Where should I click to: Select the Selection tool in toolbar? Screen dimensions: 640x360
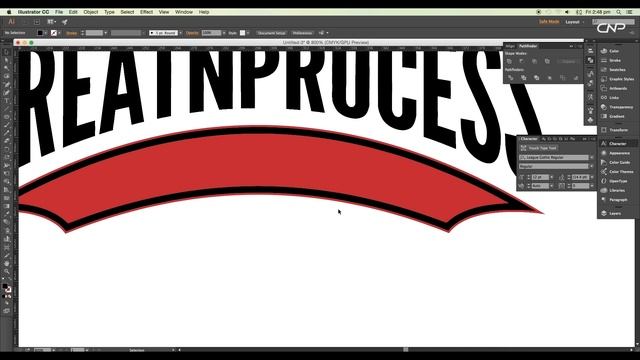coord(7,53)
